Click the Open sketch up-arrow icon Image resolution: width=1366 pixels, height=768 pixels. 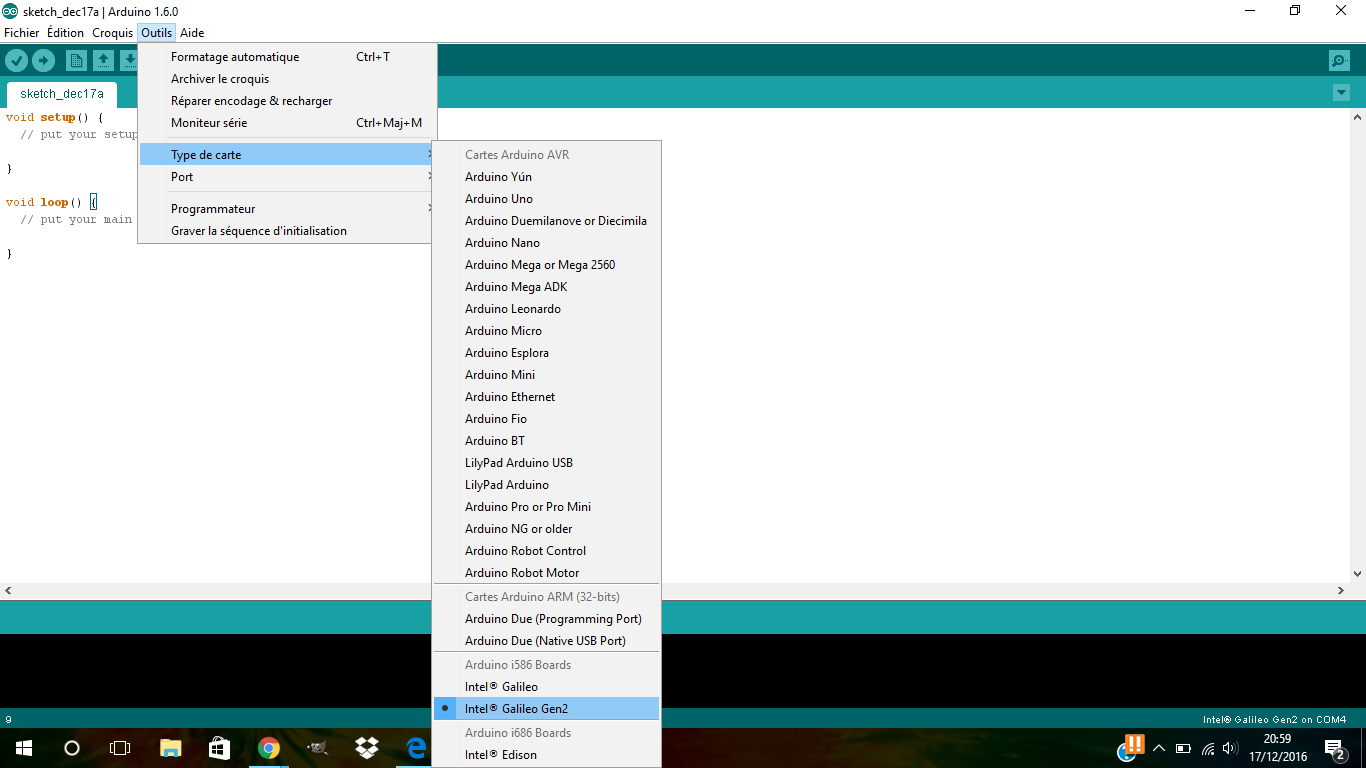coord(103,61)
